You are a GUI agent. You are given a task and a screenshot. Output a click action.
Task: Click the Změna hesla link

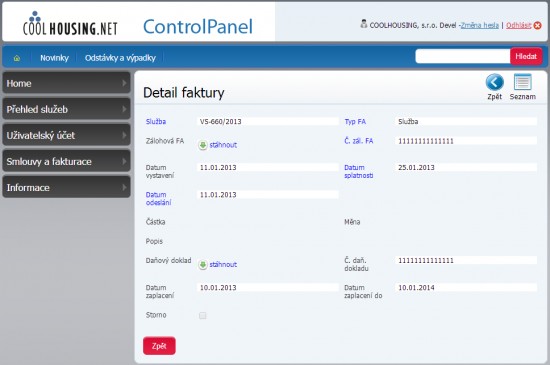[x=479, y=25]
